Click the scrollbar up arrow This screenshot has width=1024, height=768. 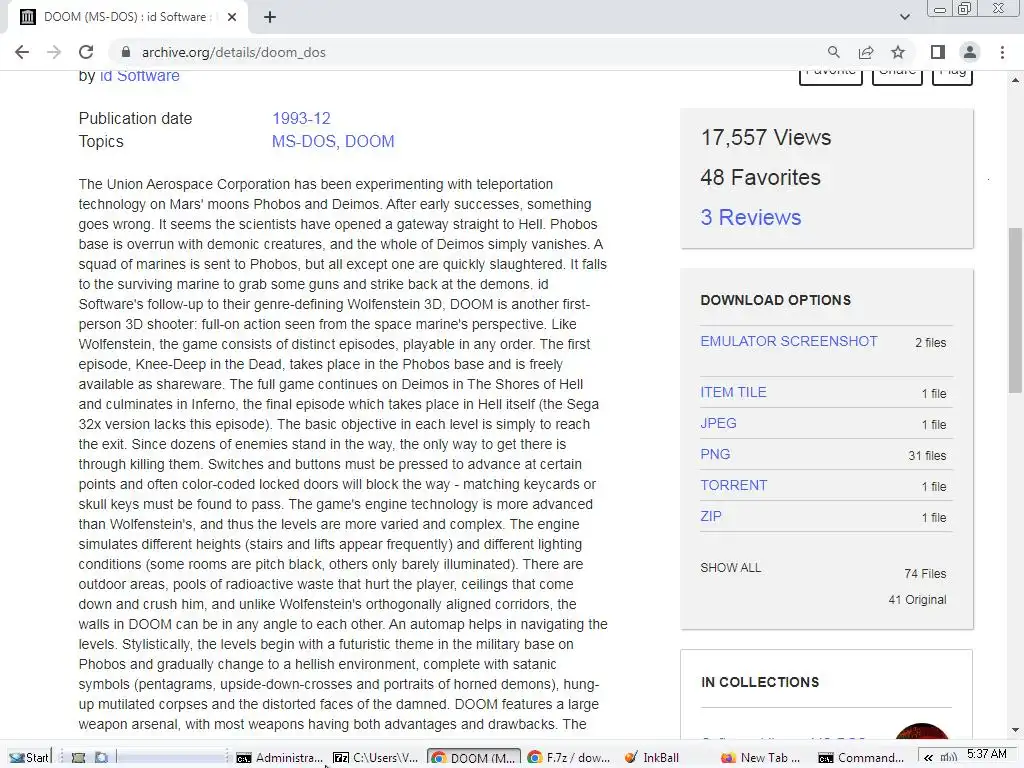click(x=1014, y=80)
